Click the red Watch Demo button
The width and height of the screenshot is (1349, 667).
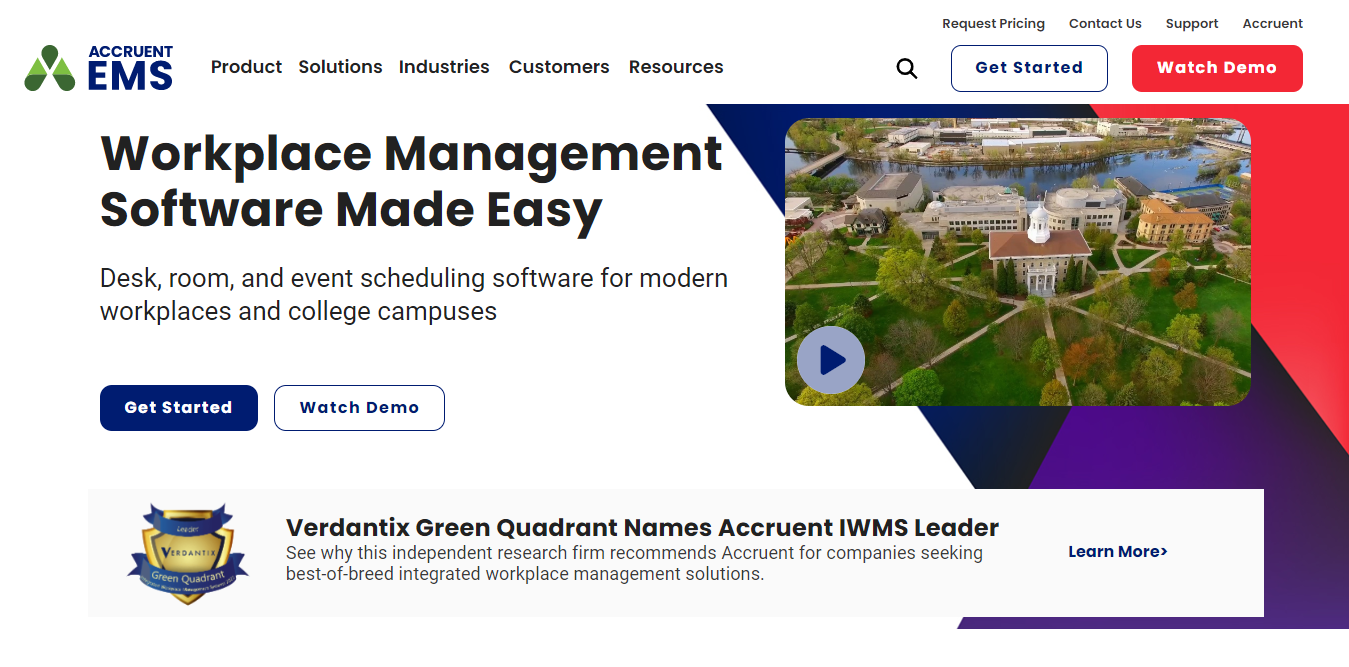[x=1217, y=68]
